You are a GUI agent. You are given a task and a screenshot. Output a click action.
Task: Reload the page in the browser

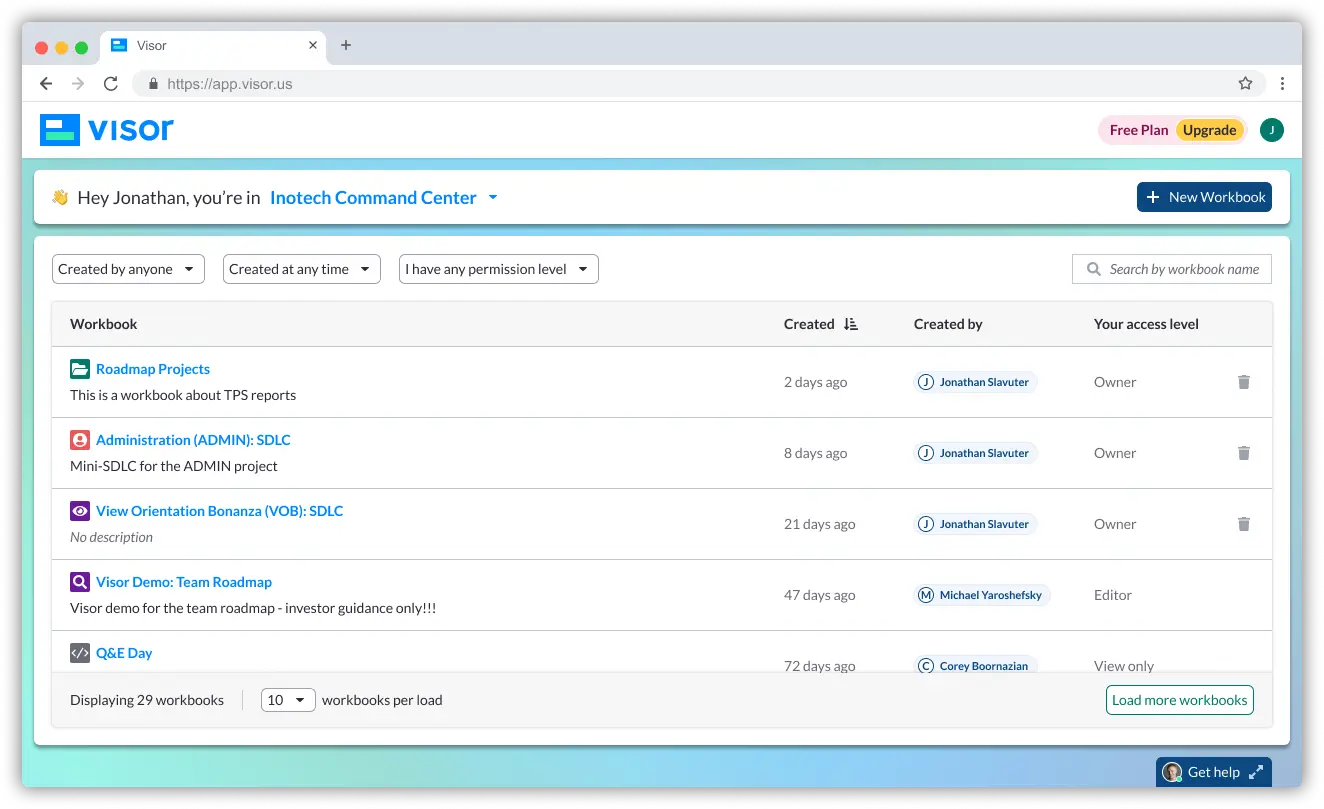111,84
